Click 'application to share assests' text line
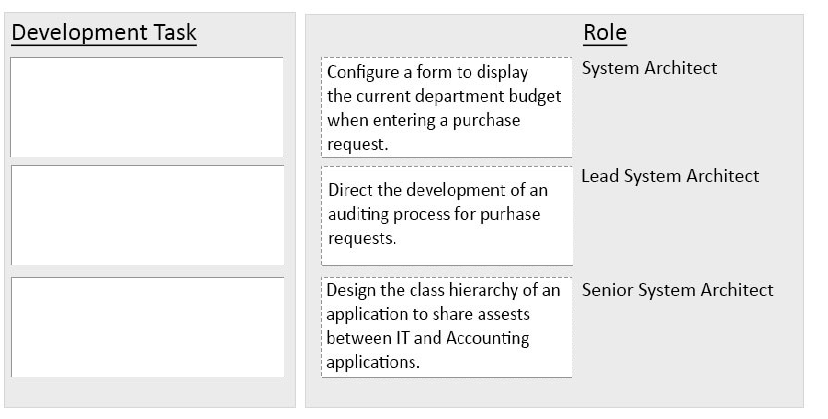The height and width of the screenshot is (419, 828). pos(428,314)
